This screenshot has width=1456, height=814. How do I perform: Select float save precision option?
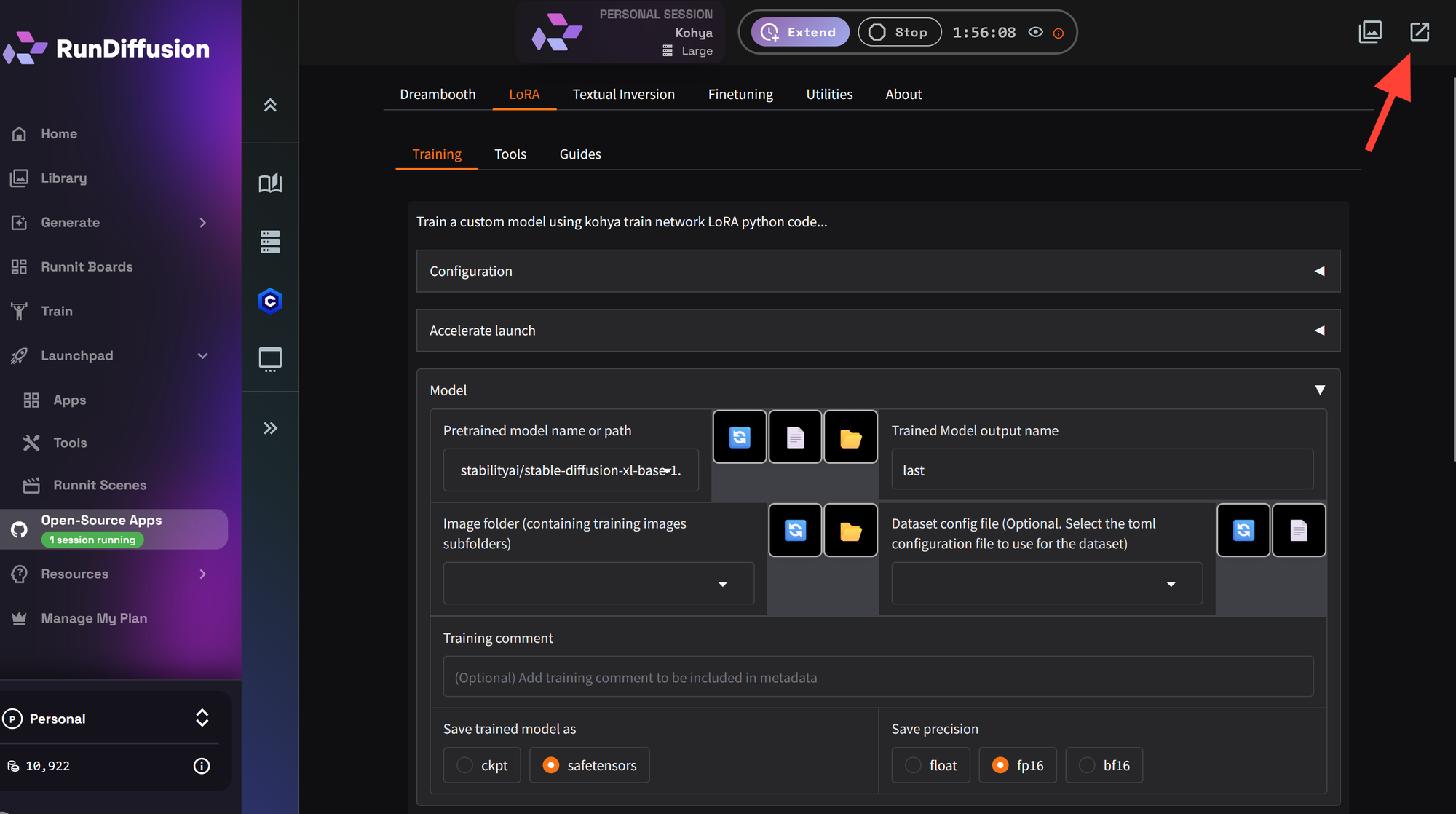pos(913,765)
